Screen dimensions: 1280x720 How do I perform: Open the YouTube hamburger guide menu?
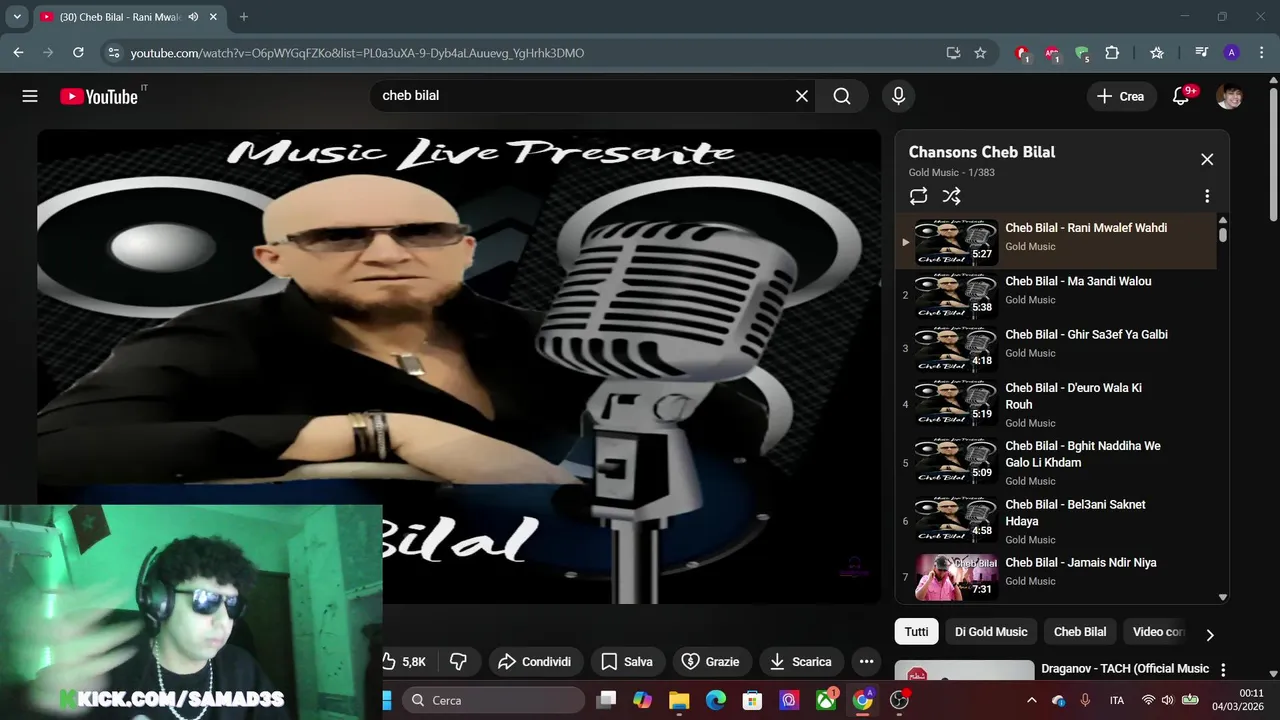(x=30, y=96)
